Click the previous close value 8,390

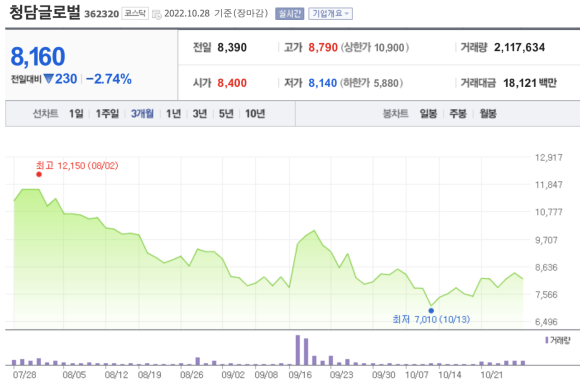pos(232,48)
